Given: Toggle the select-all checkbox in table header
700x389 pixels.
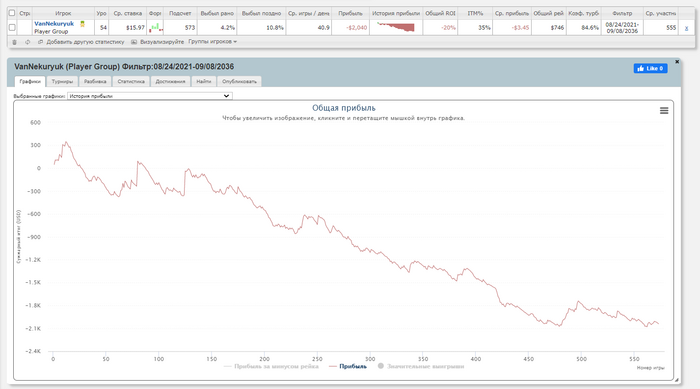Looking at the screenshot, I should (12, 13).
